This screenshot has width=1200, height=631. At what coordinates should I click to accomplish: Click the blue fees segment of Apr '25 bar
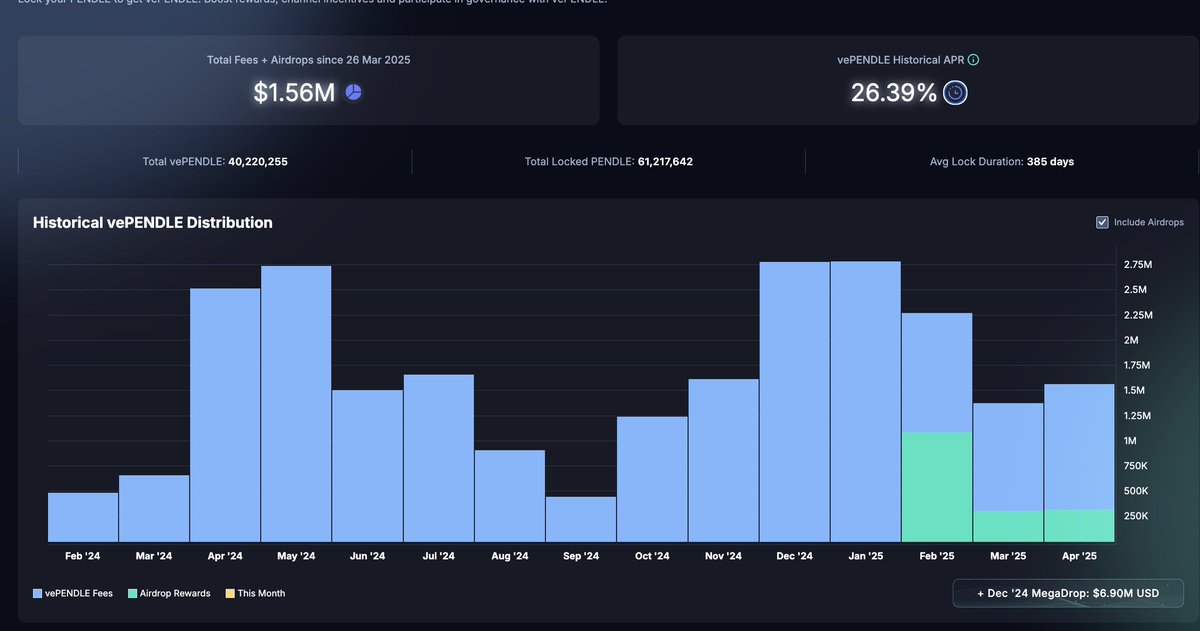point(1079,446)
